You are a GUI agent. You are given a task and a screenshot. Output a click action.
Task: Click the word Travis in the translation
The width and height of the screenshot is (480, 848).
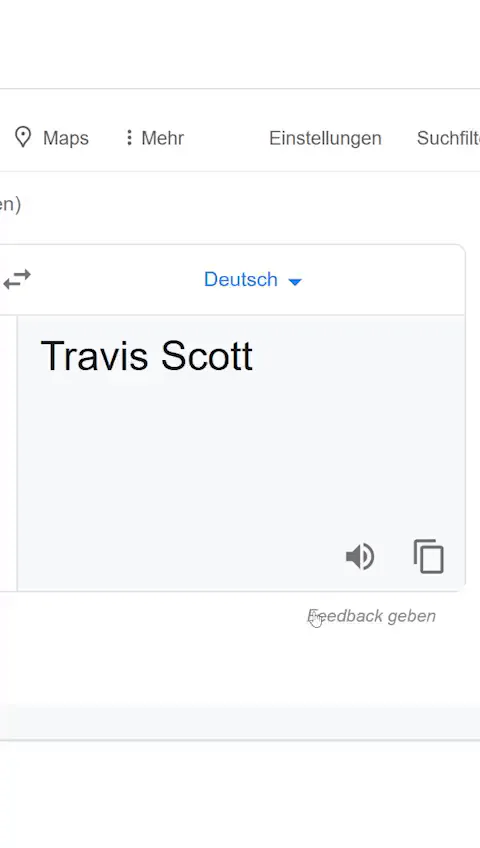[94, 356]
